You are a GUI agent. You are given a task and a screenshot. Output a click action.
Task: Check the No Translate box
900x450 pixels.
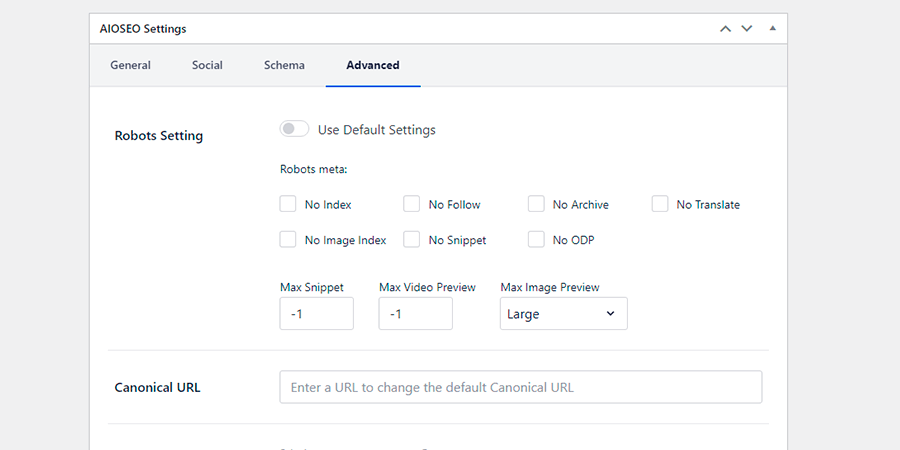tap(660, 204)
